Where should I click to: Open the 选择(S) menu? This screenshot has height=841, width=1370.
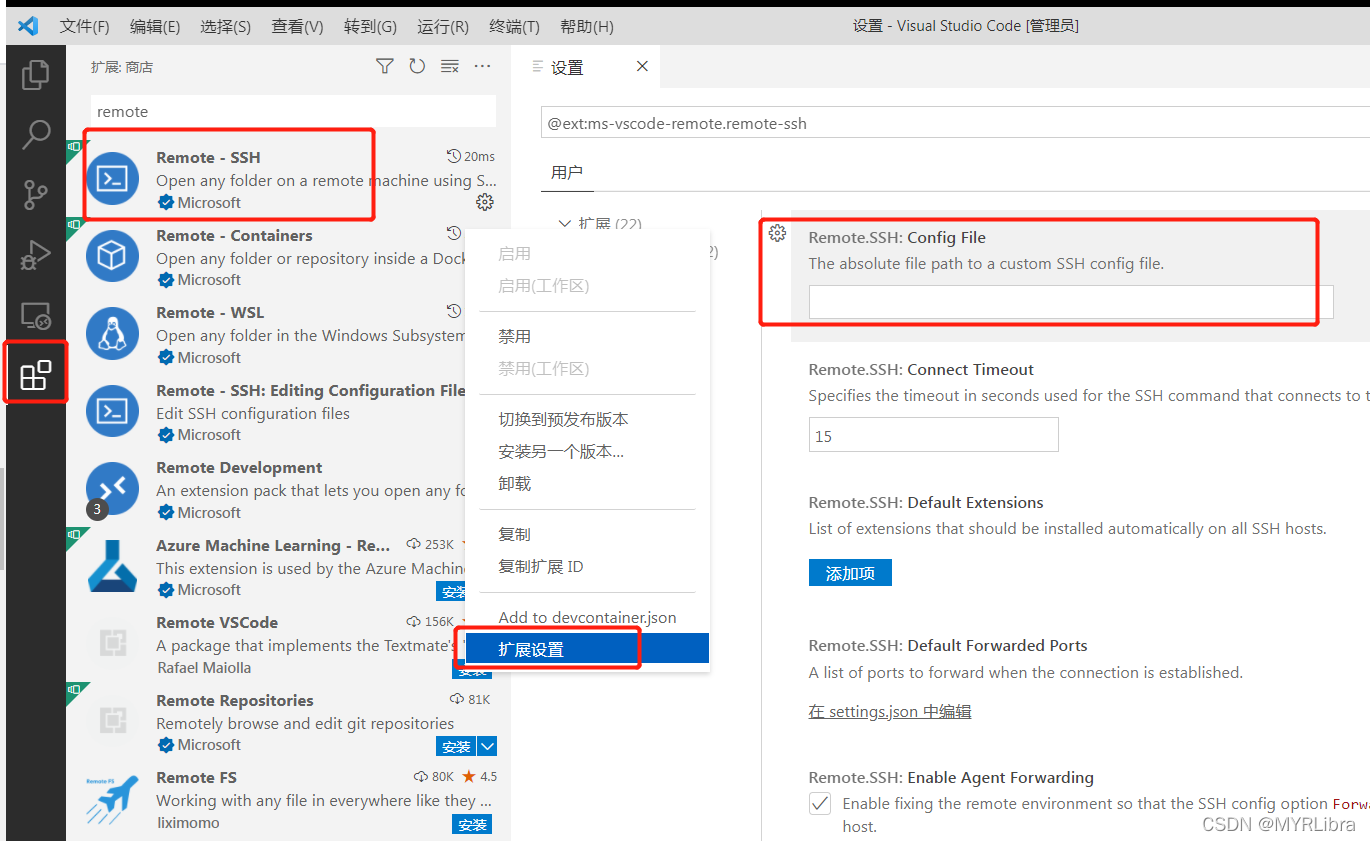226,26
